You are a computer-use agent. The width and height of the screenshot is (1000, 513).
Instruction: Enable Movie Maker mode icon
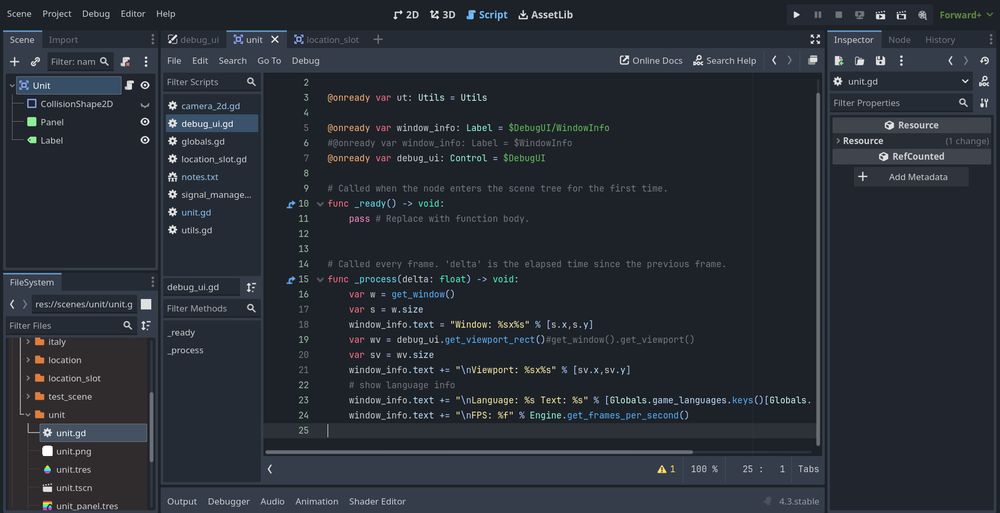point(922,15)
